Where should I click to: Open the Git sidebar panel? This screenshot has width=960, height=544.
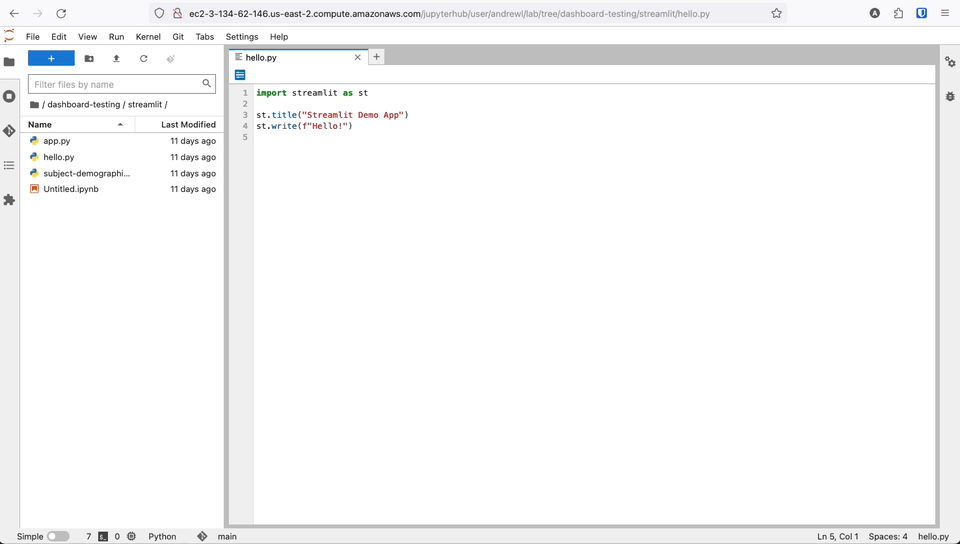9,131
